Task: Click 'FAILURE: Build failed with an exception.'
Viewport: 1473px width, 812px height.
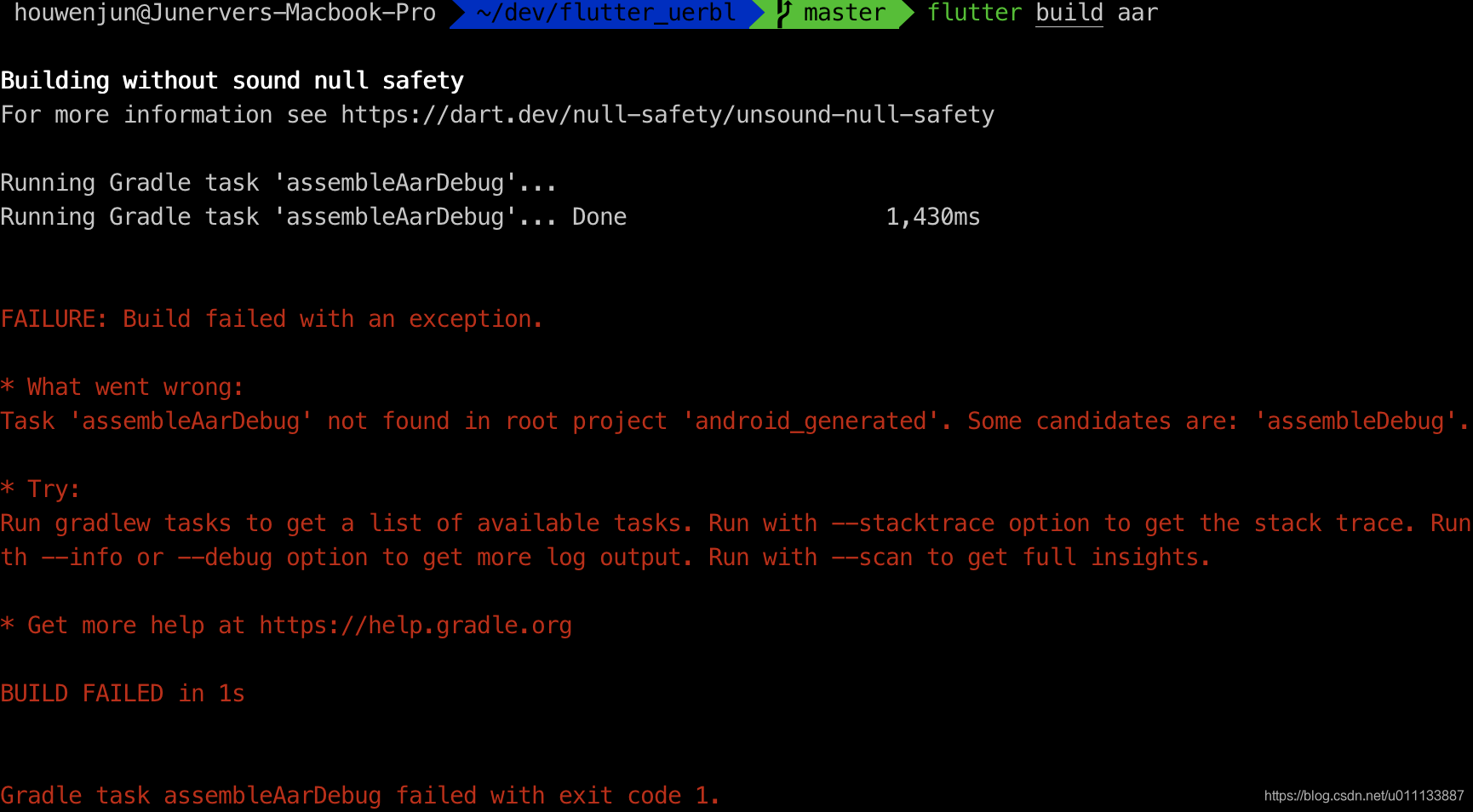Action: coord(272,319)
